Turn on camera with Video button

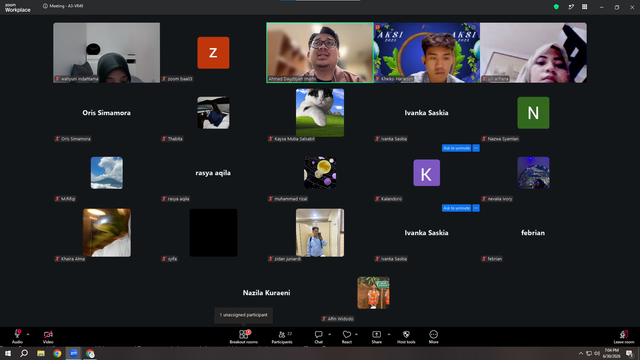click(48, 337)
